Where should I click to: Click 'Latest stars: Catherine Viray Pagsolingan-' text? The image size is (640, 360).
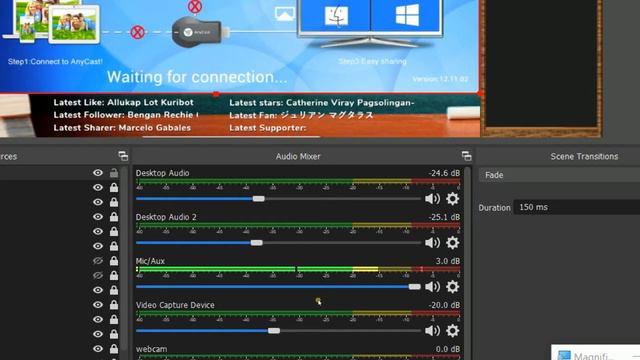(322, 103)
